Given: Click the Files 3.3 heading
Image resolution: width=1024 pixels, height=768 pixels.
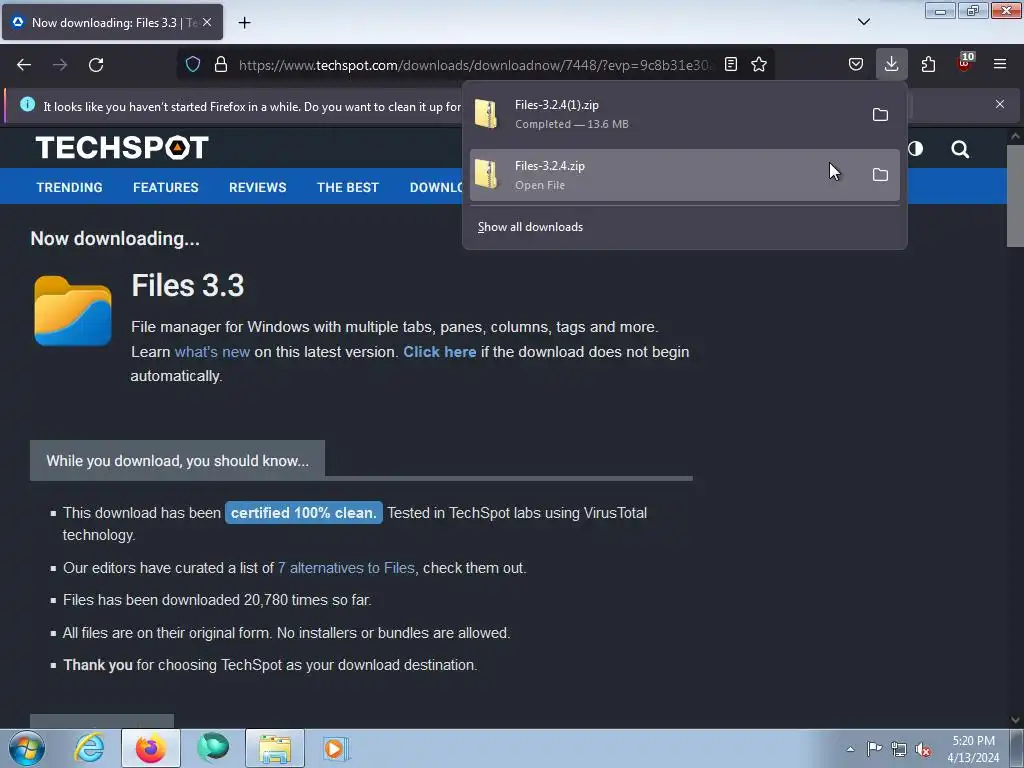Looking at the screenshot, I should click(187, 285).
